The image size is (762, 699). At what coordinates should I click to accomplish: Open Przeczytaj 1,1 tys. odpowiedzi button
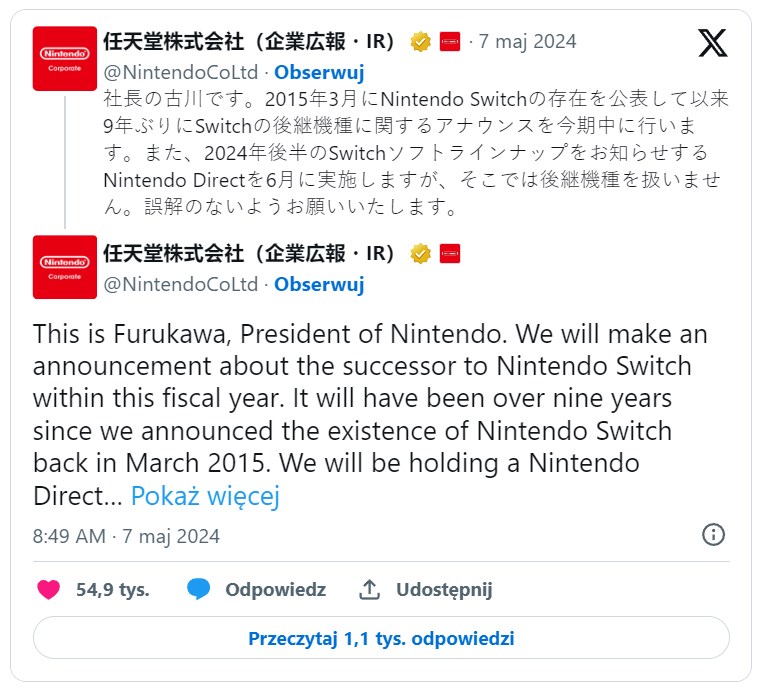tap(381, 638)
